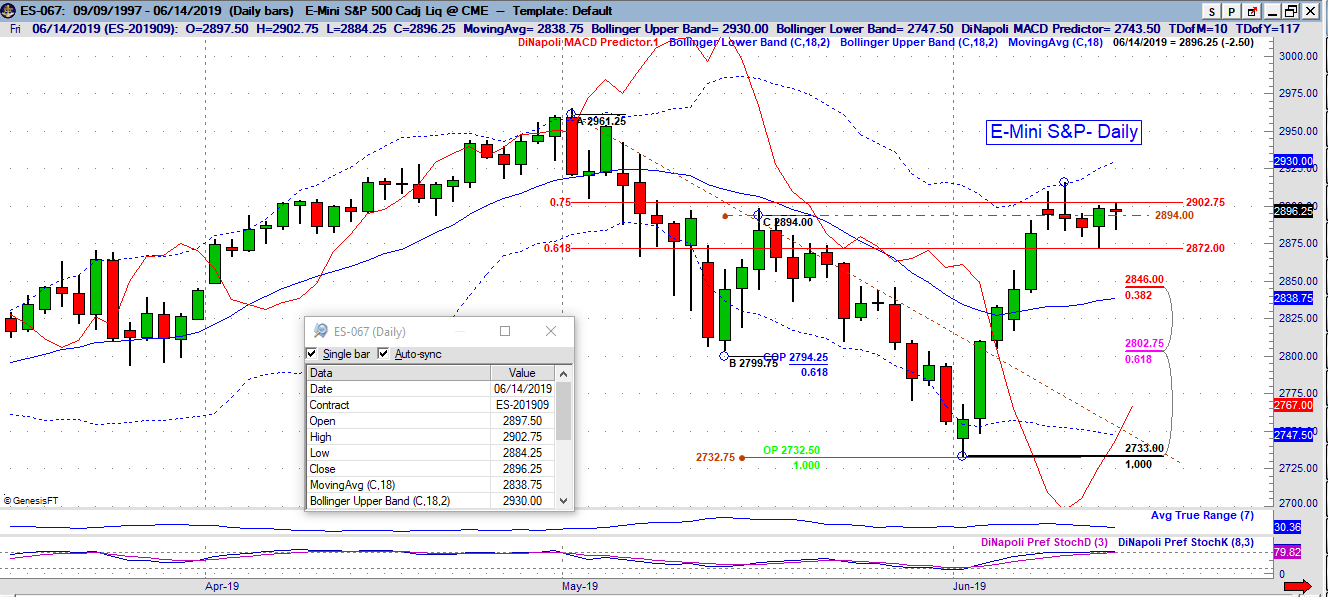Click the Value column header
Screen dimensions: 1328x597
522,373
